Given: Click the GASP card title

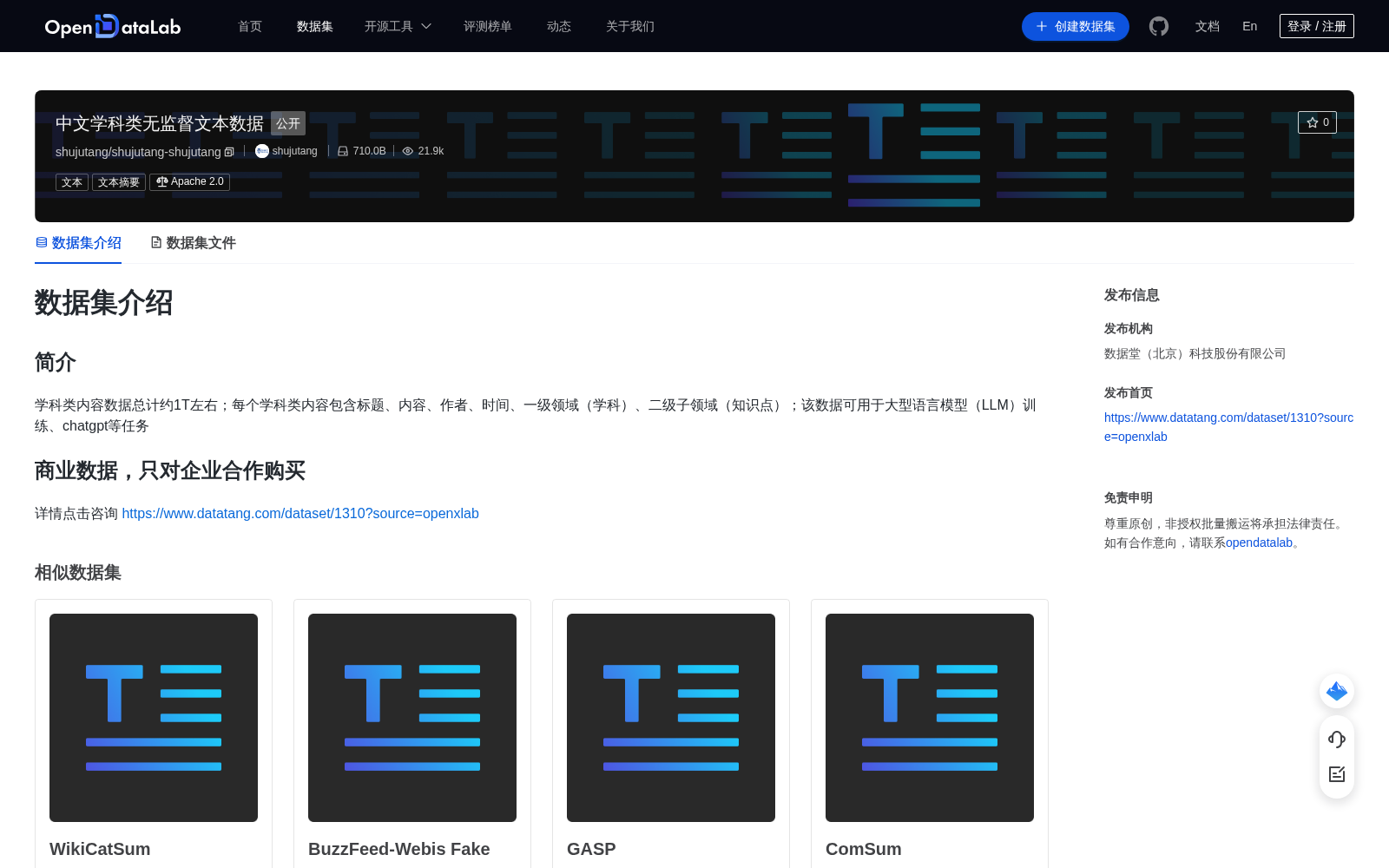Looking at the screenshot, I should click(591, 849).
